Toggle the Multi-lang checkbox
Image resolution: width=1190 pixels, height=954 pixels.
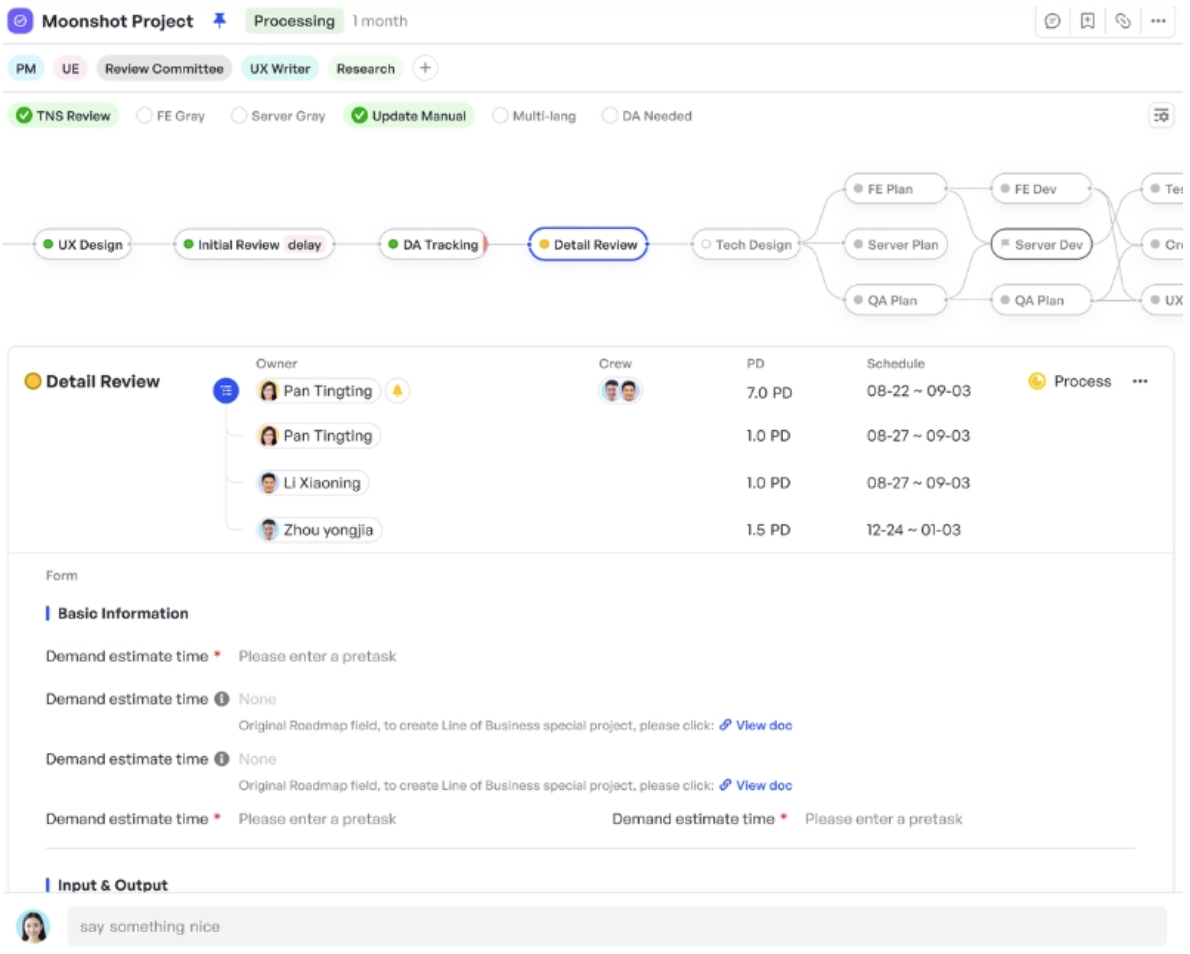click(499, 115)
